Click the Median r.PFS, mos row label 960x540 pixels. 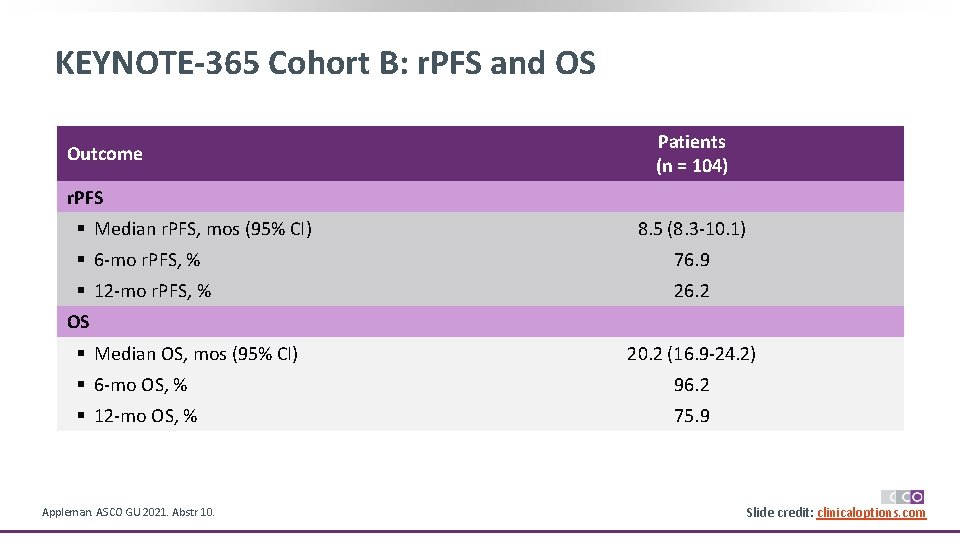coord(203,229)
